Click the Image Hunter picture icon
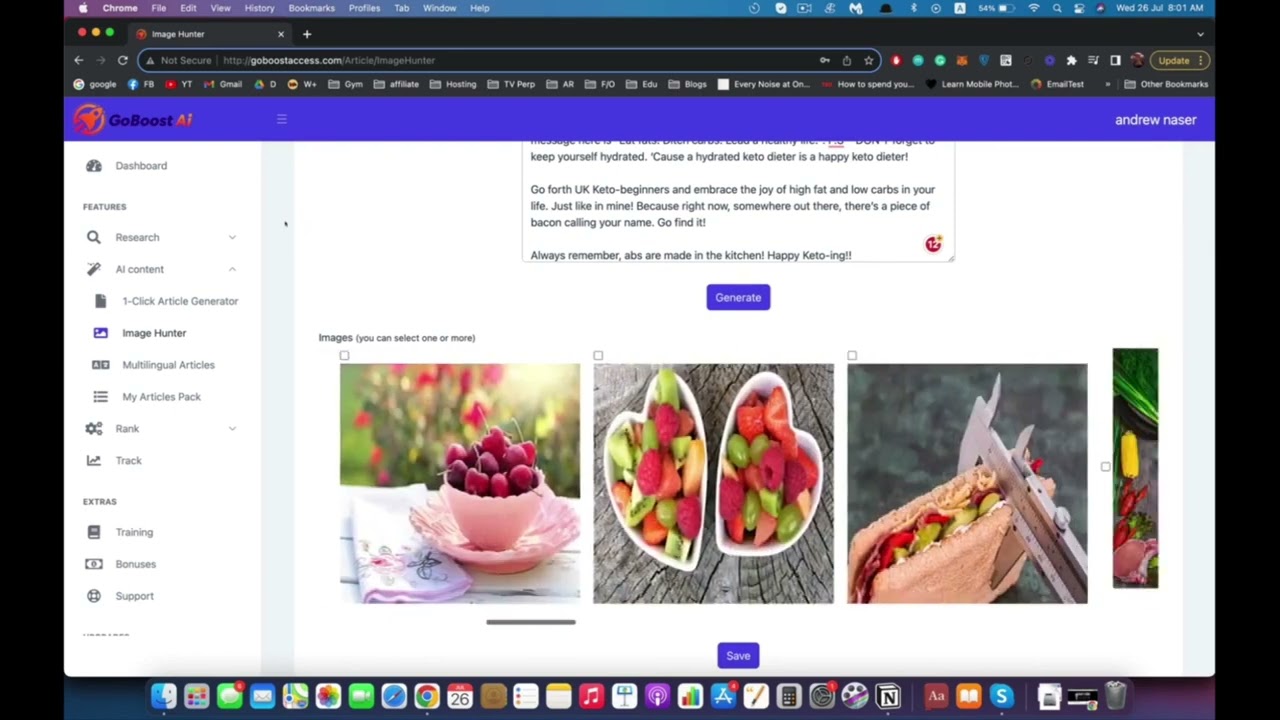 (x=101, y=333)
